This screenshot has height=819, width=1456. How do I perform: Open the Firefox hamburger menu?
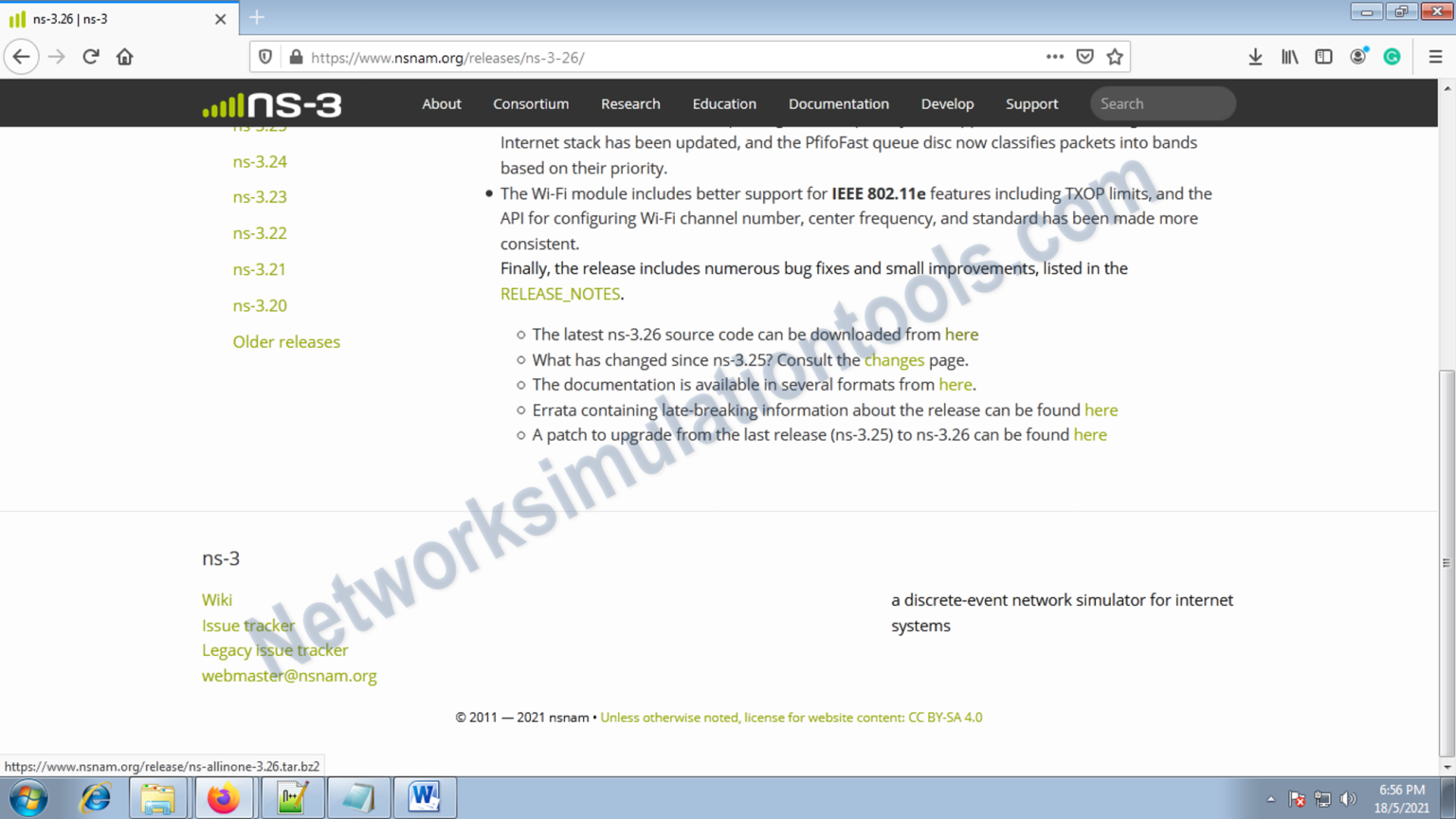(x=1435, y=57)
